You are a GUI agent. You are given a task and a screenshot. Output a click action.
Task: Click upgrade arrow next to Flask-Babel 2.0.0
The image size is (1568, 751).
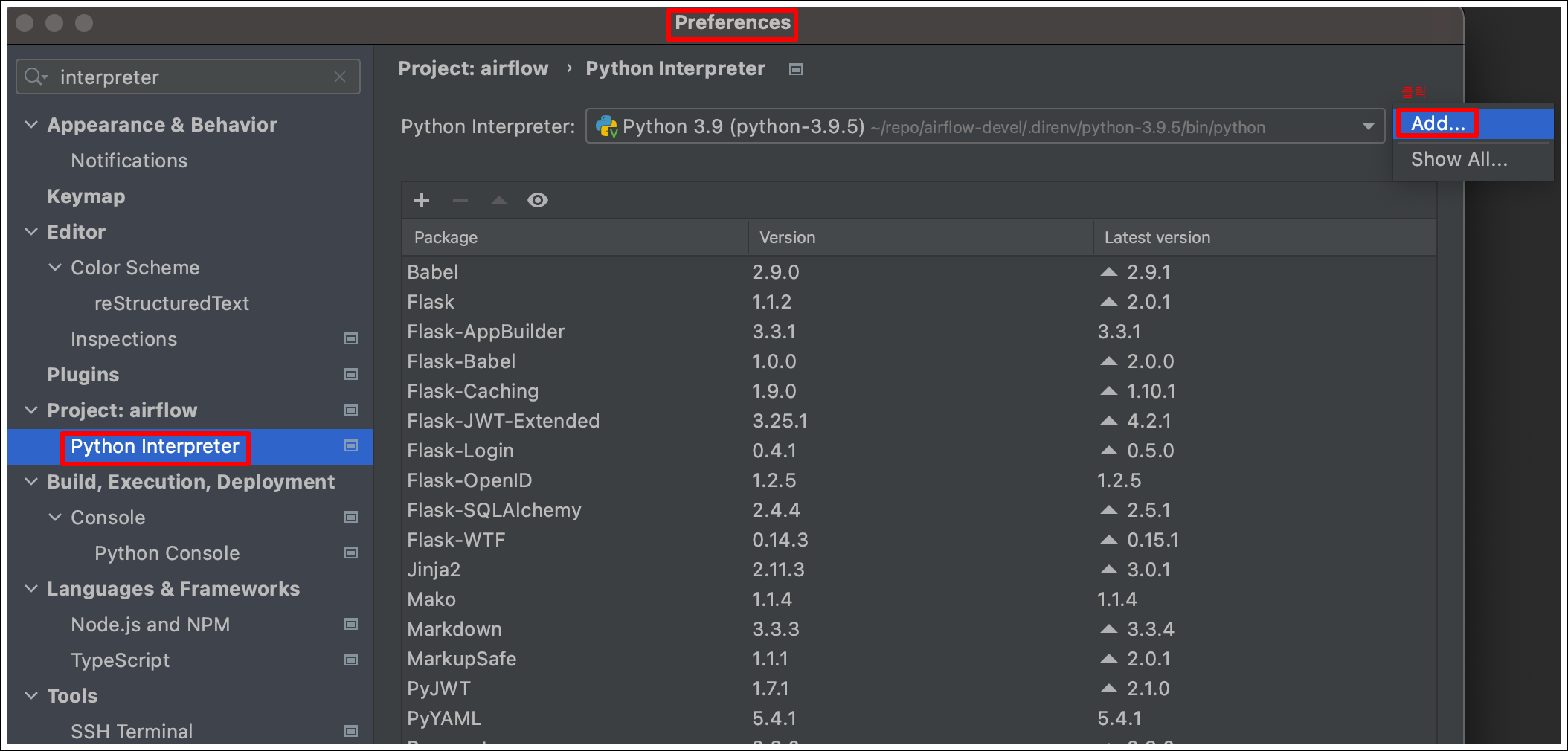[1108, 361]
